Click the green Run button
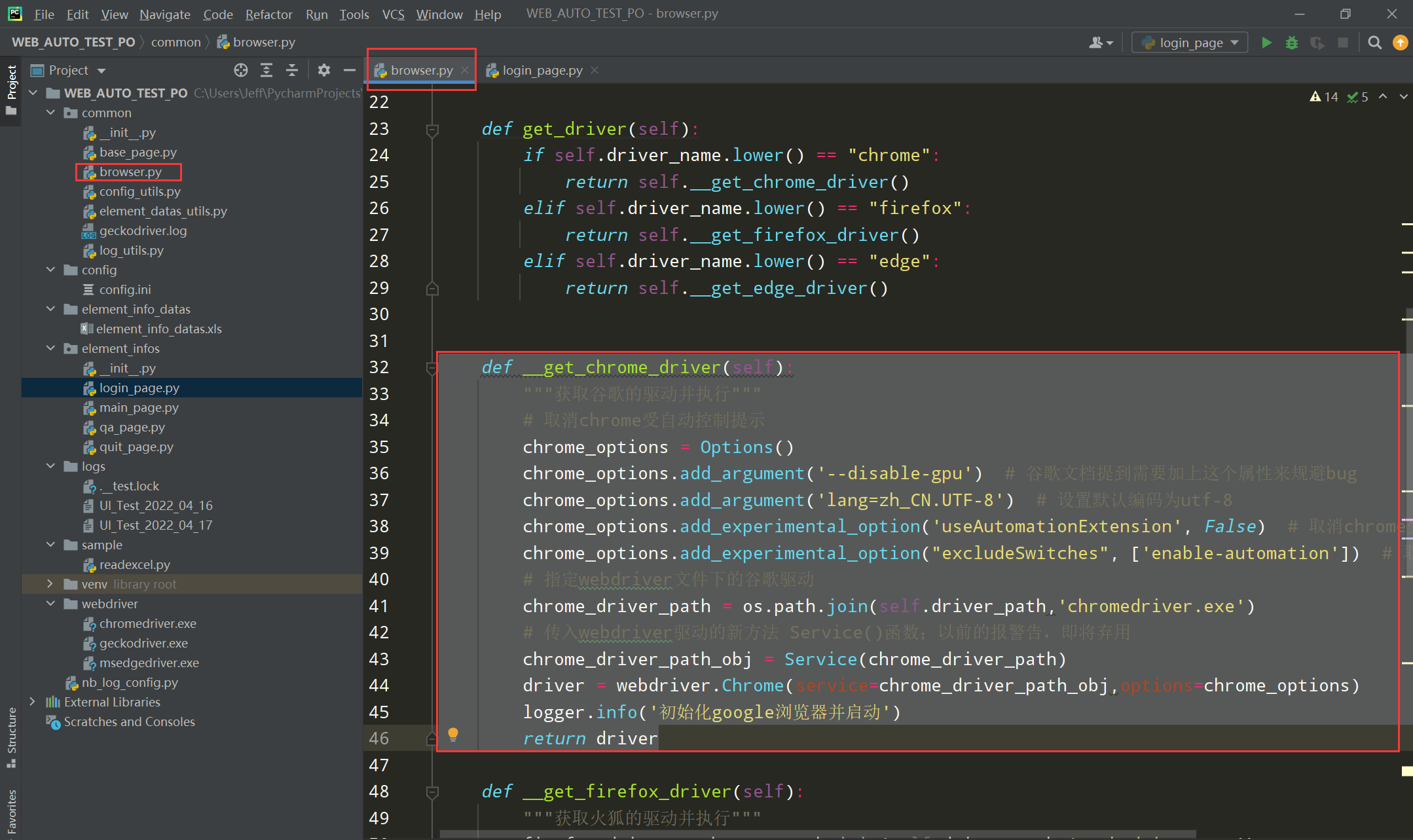This screenshot has height=840, width=1413. pos(1266,43)
